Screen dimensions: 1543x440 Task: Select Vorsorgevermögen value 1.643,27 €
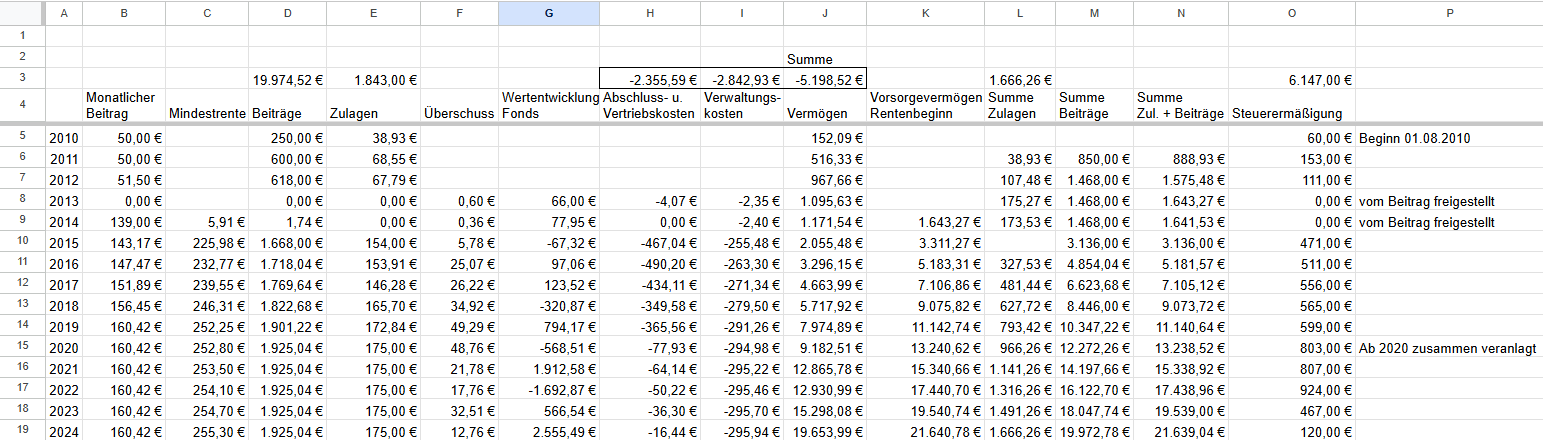coord(926,222)
